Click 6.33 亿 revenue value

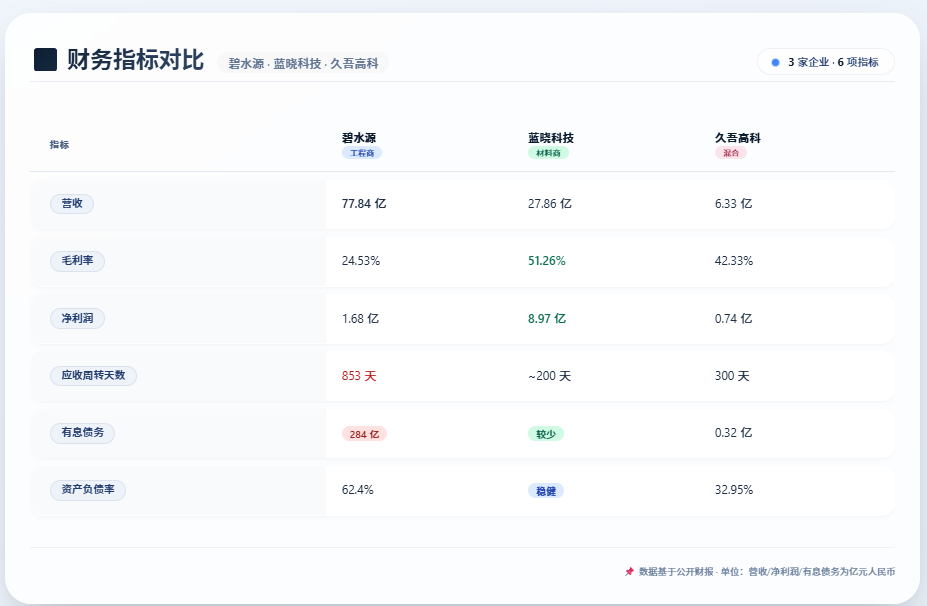click(x=733, y=203)
